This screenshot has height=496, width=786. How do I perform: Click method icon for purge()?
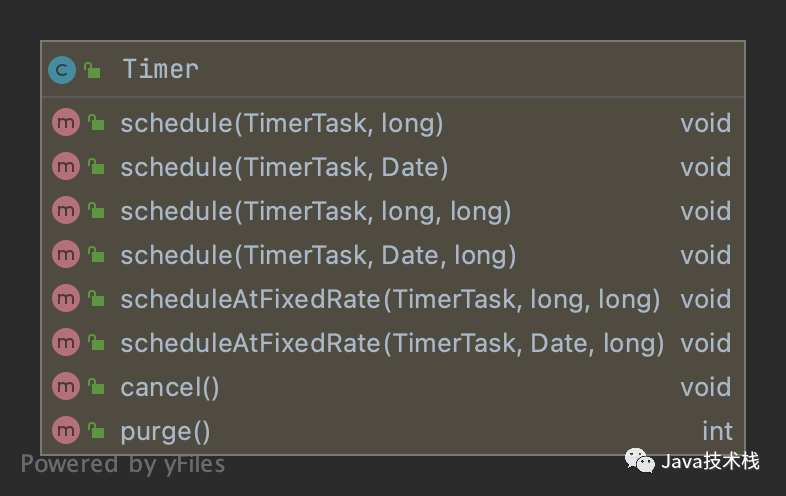[66, 430]
